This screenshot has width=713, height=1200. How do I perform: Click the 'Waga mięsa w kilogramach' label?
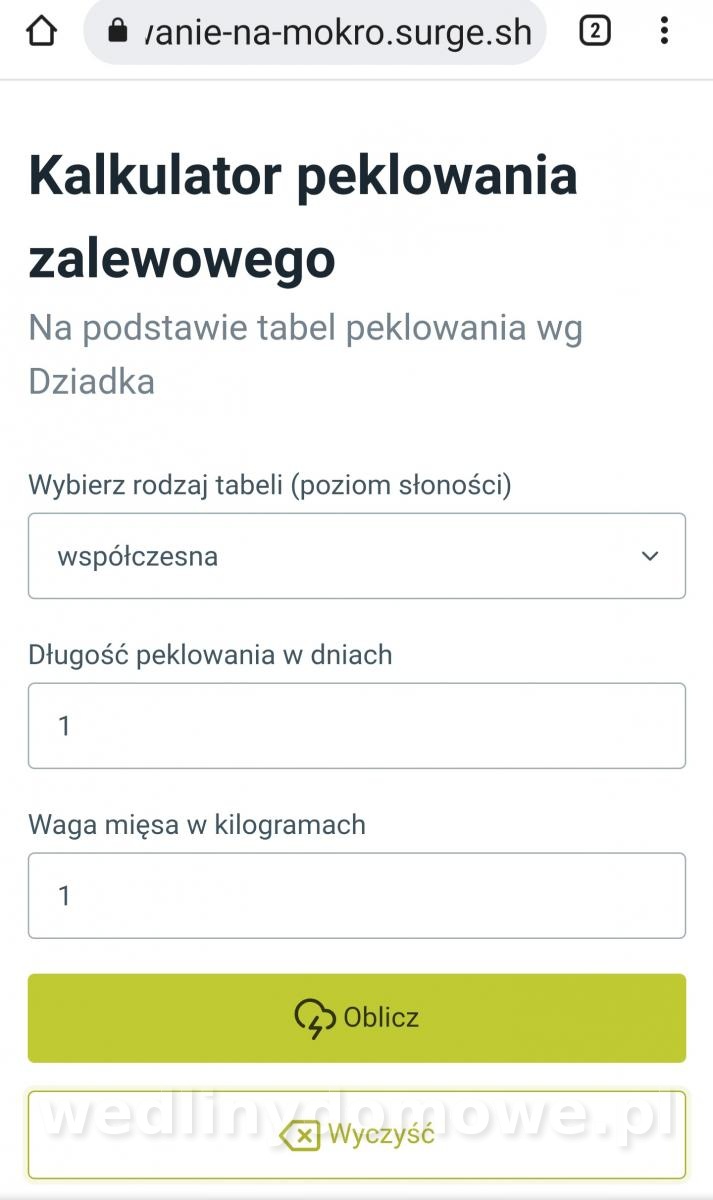point(197,825)
